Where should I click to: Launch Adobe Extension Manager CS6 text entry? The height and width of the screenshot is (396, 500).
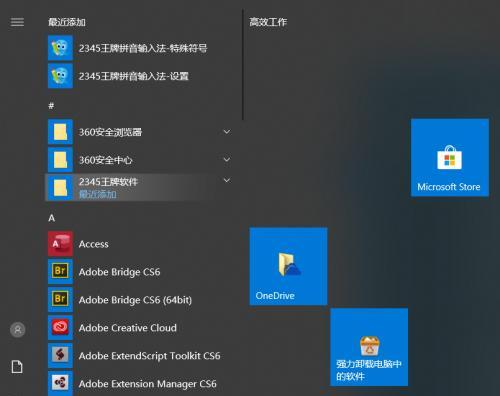[148, 384]
